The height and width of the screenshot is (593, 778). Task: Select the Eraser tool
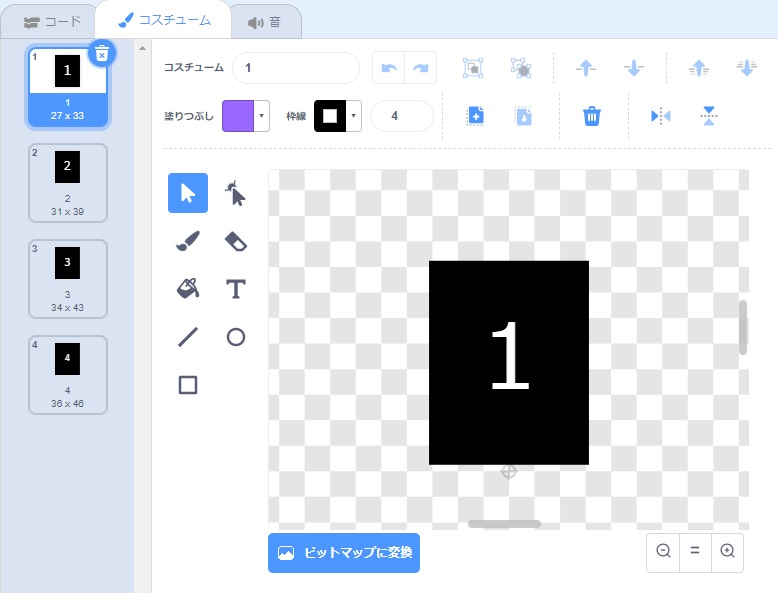click(236, 242)
